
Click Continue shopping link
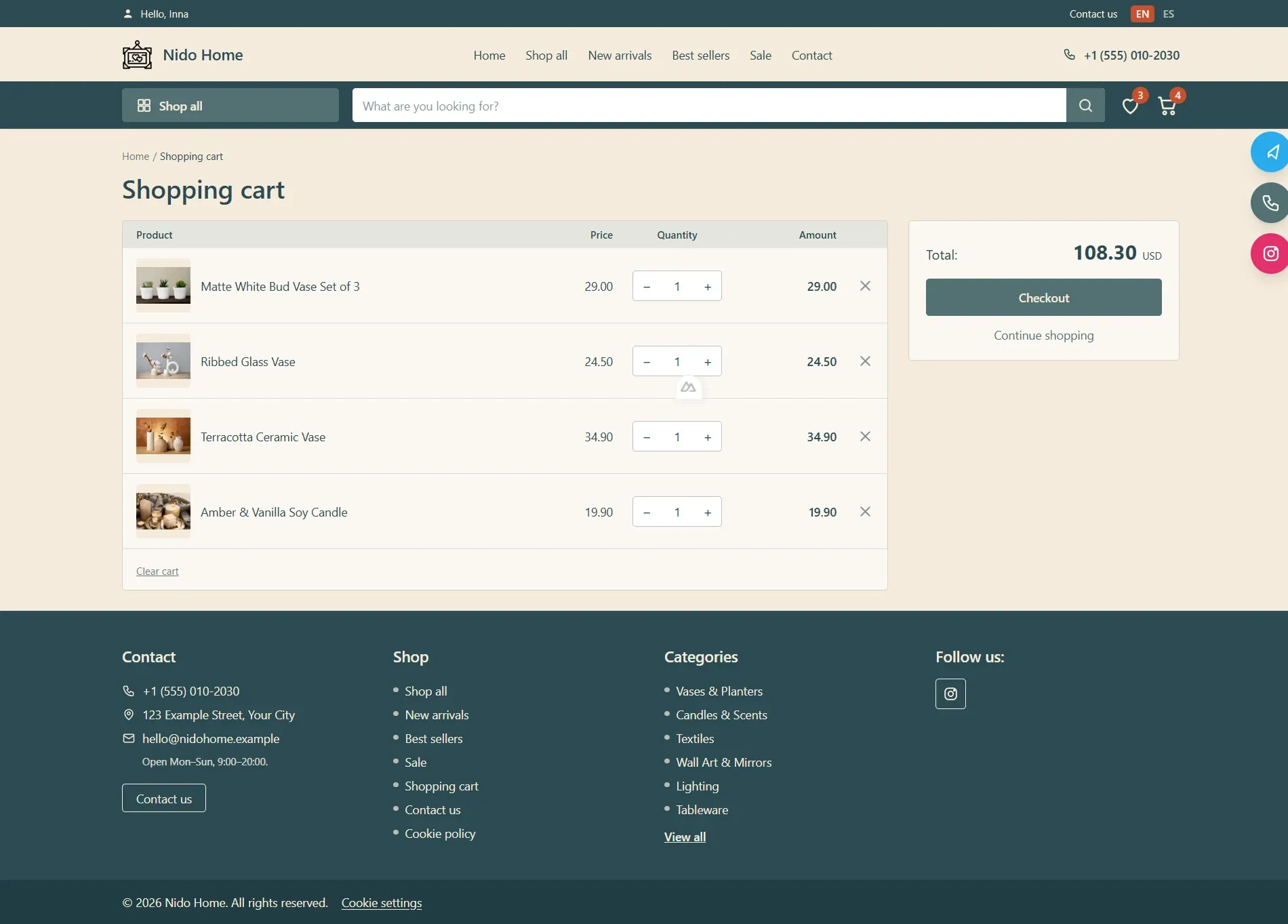[1043, 336]
